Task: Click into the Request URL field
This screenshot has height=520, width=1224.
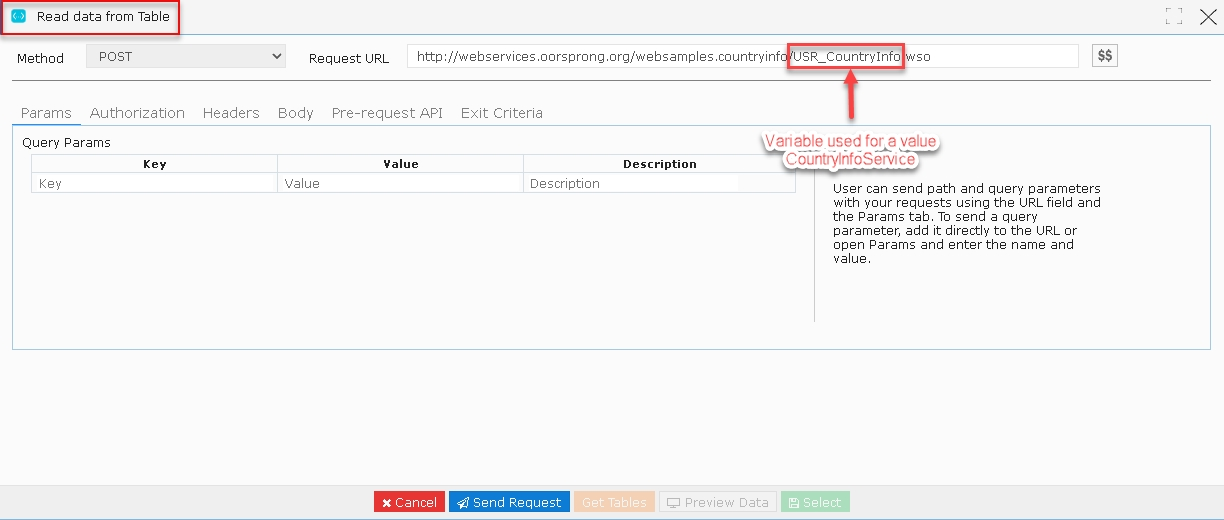Action: (743, 56)
